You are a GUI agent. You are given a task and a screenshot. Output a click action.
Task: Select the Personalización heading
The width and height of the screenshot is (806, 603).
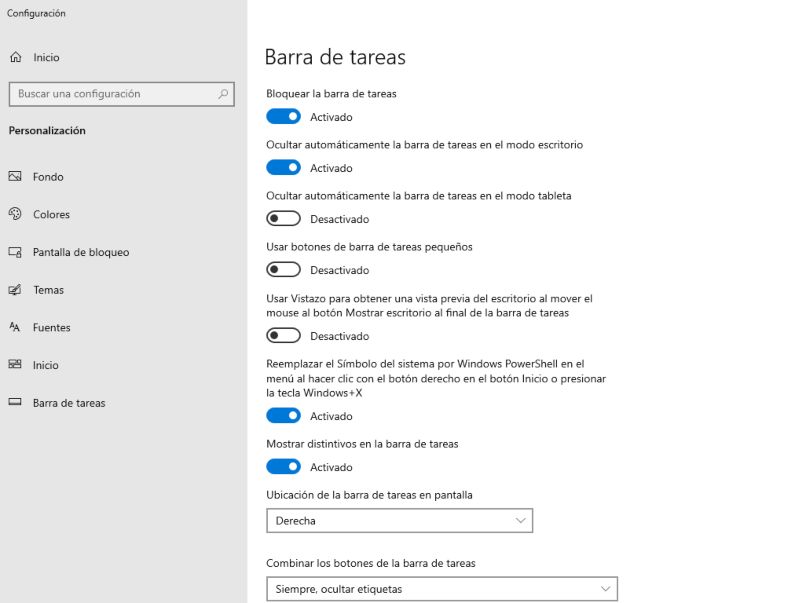[x=46, y=130]
